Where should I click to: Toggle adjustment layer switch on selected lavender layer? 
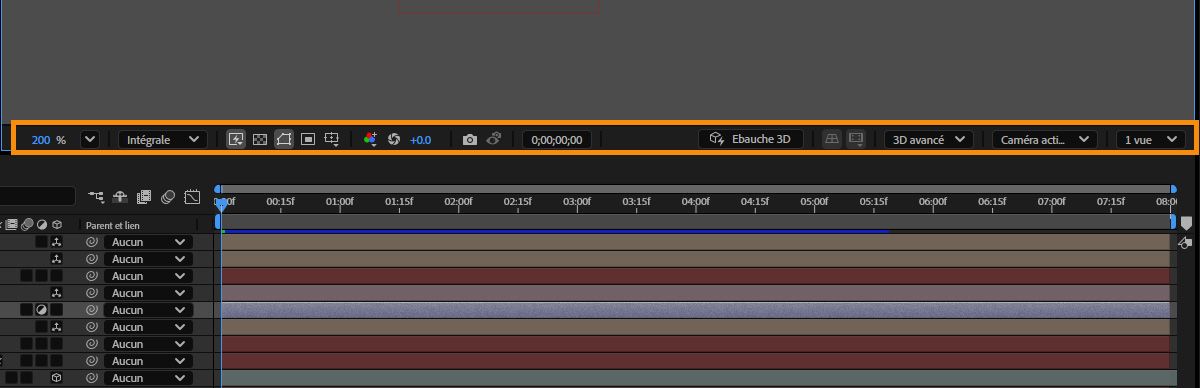point(42,310)
